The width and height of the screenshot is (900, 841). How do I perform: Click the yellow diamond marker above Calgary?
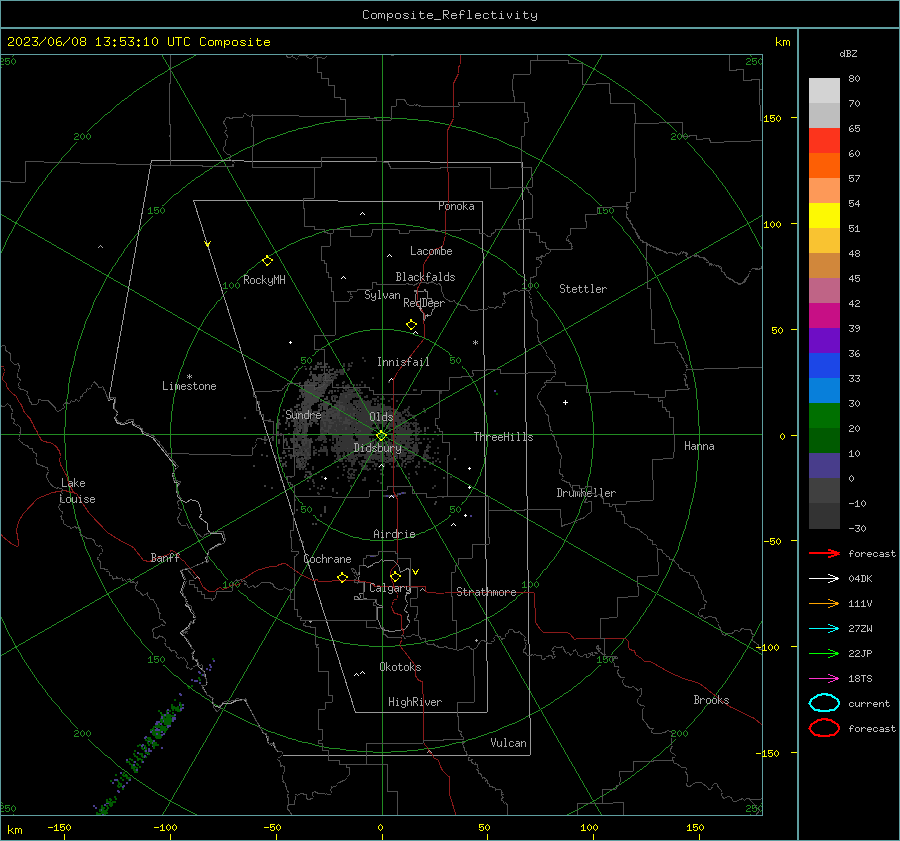tap(395, 576)
